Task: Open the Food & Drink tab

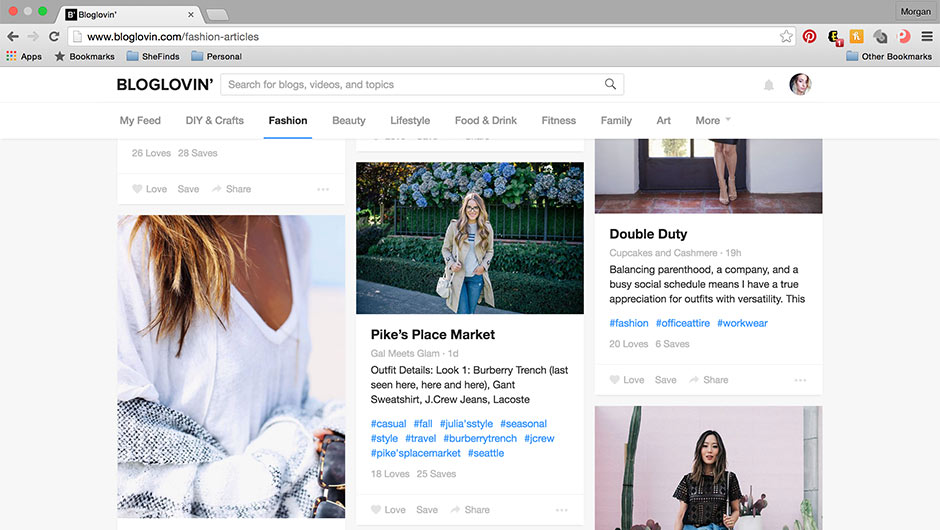Action: [x=486, y=121]
